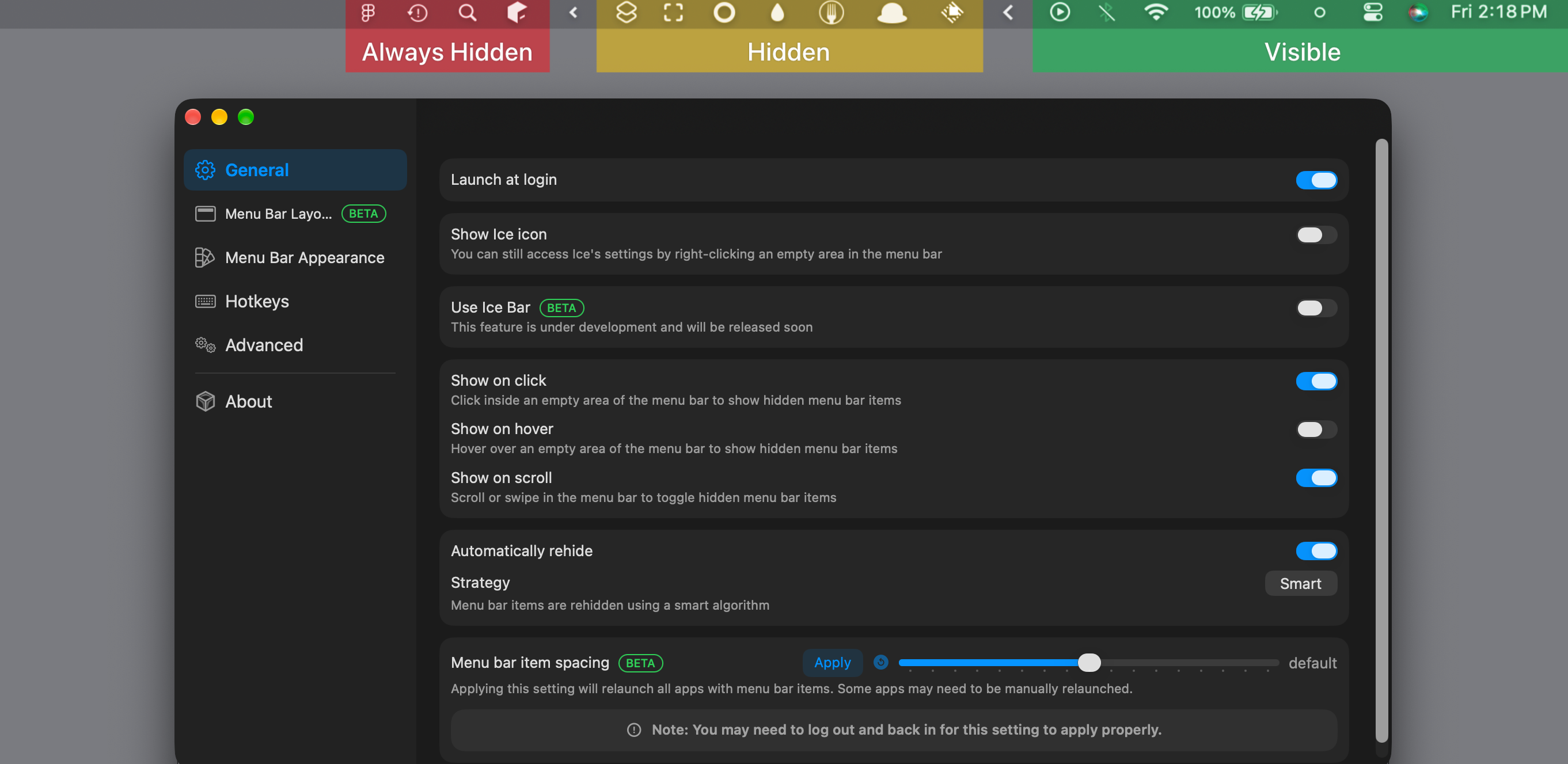Click the play circle icon in menu bar

point(1060,12)
